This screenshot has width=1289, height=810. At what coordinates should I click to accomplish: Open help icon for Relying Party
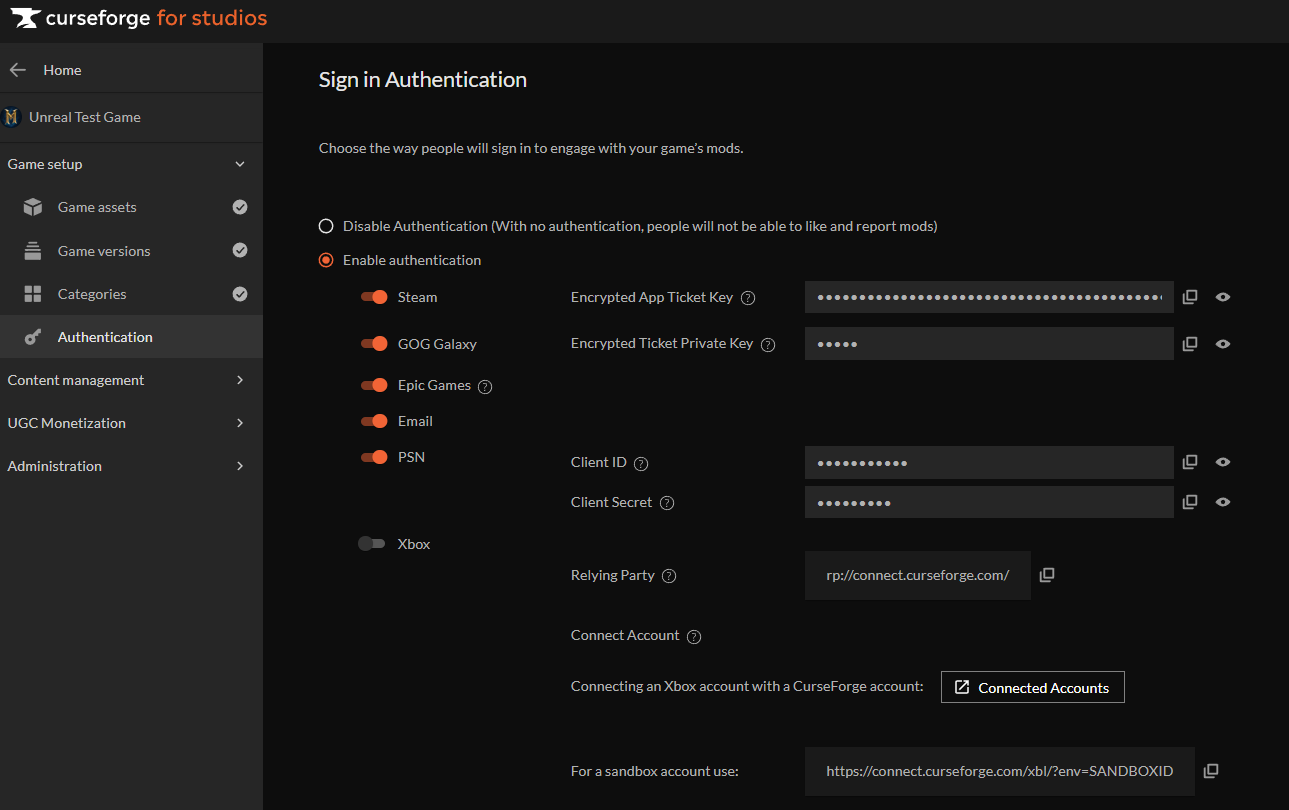pos(670,576)
